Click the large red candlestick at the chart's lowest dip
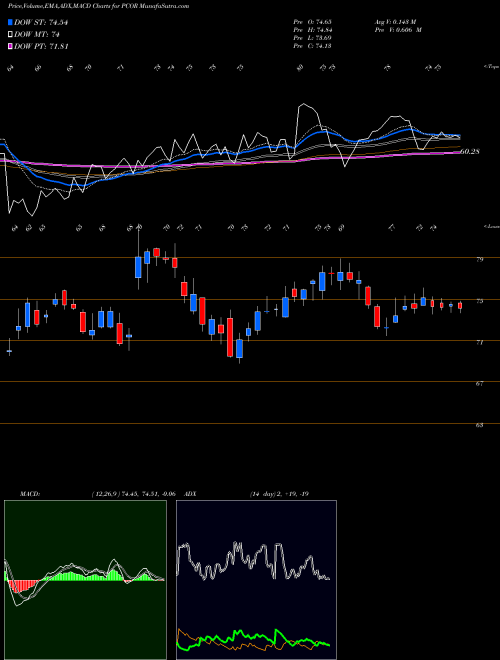This screenshot has height=660, width=500. (230, 337)
